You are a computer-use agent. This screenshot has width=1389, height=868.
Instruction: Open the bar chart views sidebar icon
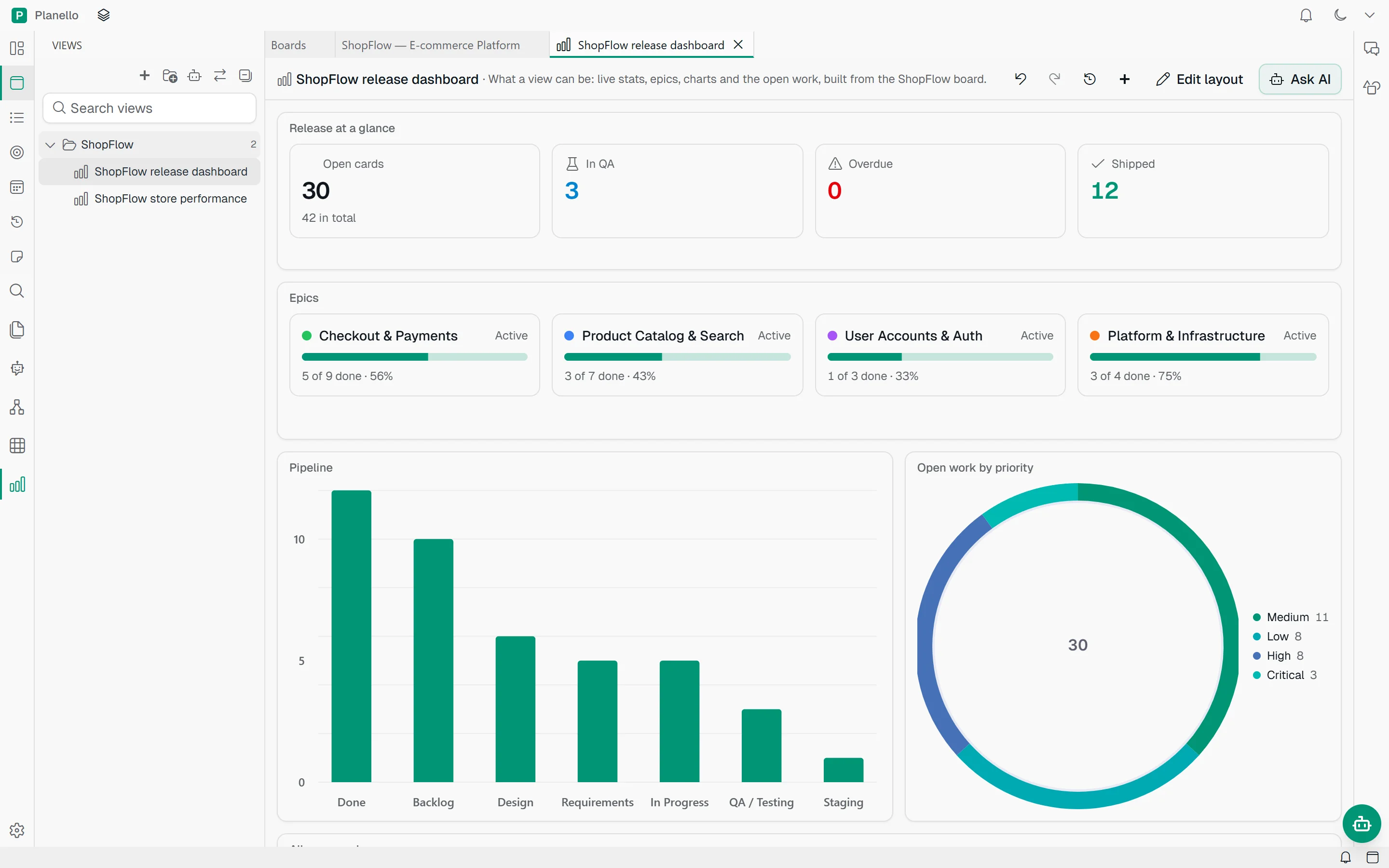(x=17, y=485)
